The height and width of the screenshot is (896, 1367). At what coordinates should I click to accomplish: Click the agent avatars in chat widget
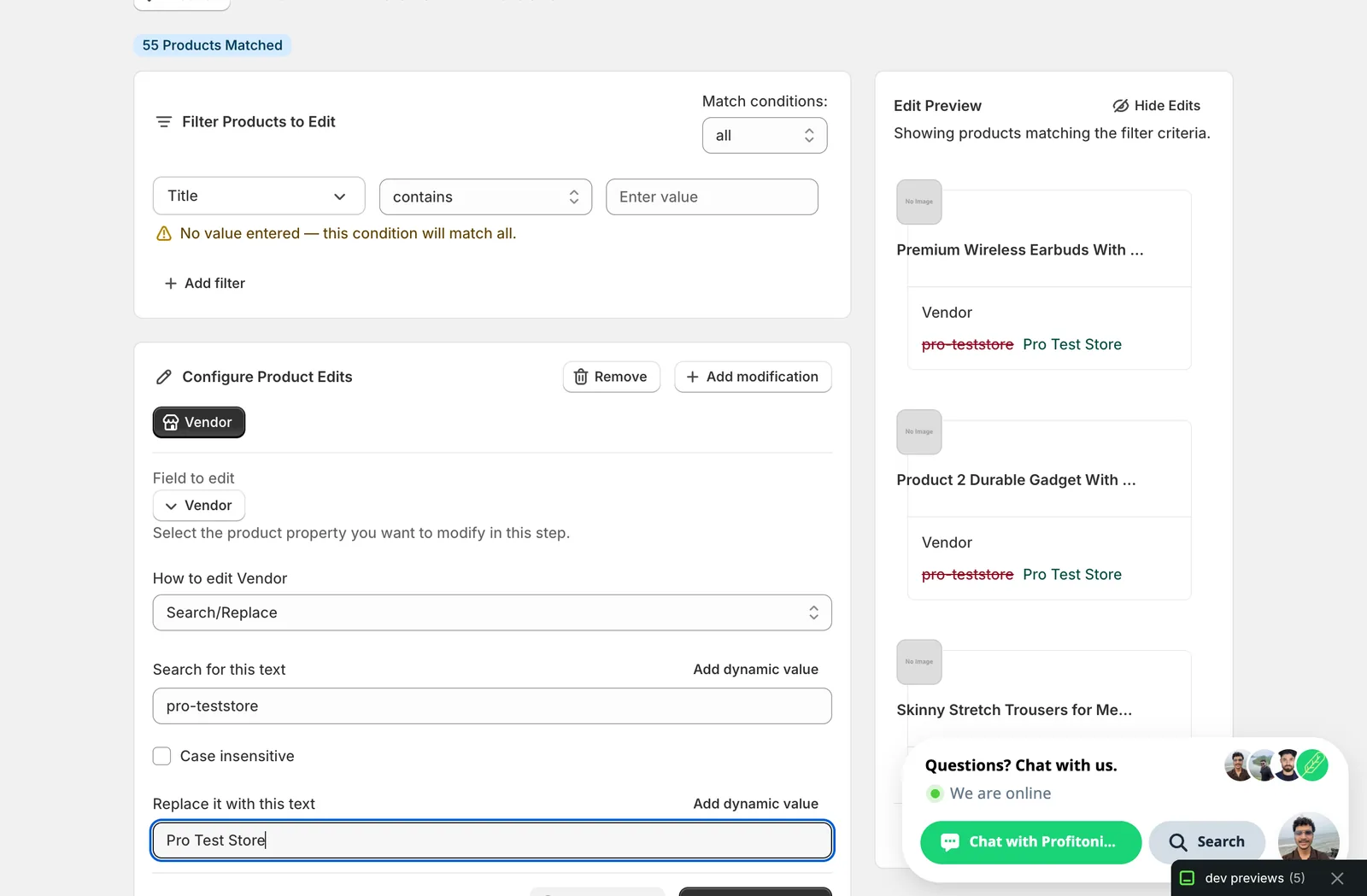(1276, 765)
